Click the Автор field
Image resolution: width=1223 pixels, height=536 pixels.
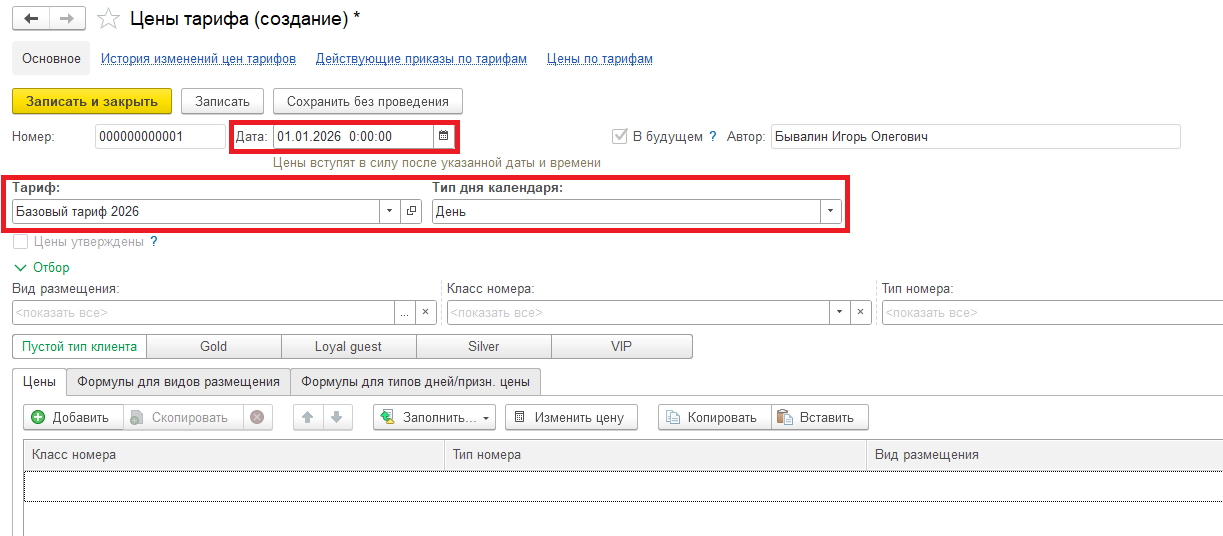976,136
